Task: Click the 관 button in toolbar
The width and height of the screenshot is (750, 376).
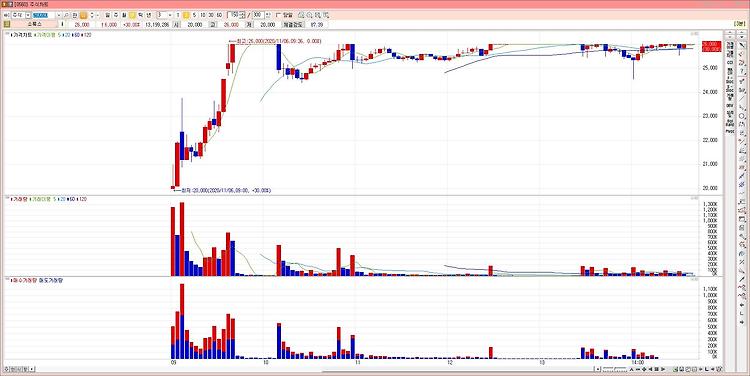Action: point(75,15)
